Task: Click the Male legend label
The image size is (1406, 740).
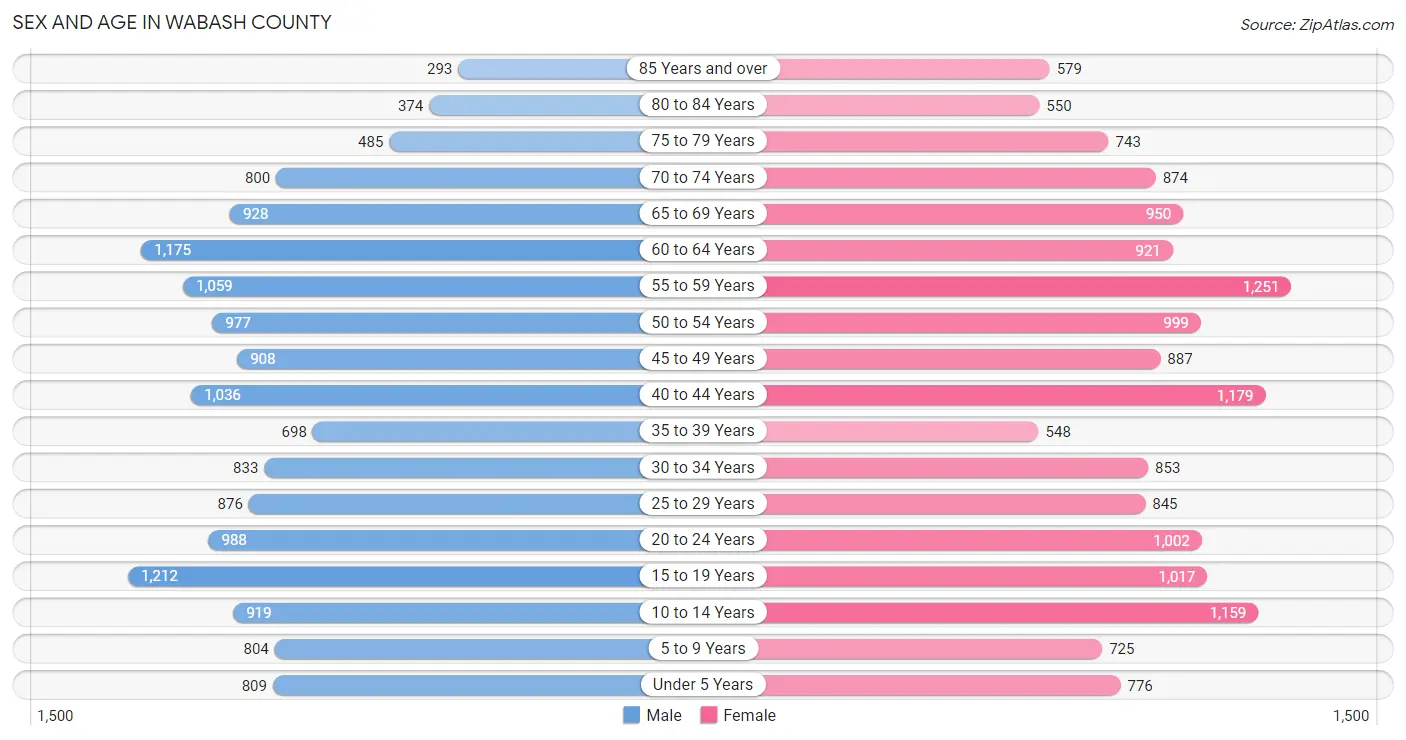Action: (664, 715)
